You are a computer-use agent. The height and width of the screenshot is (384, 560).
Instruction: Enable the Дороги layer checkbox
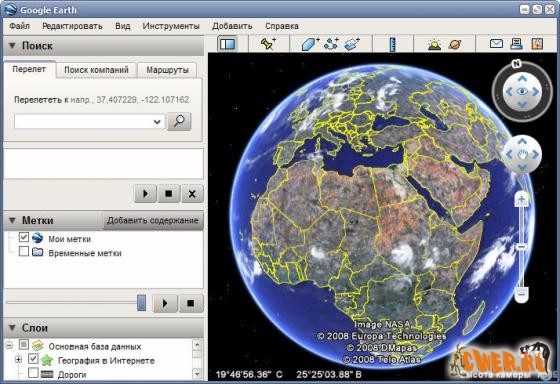pos(33,373)
